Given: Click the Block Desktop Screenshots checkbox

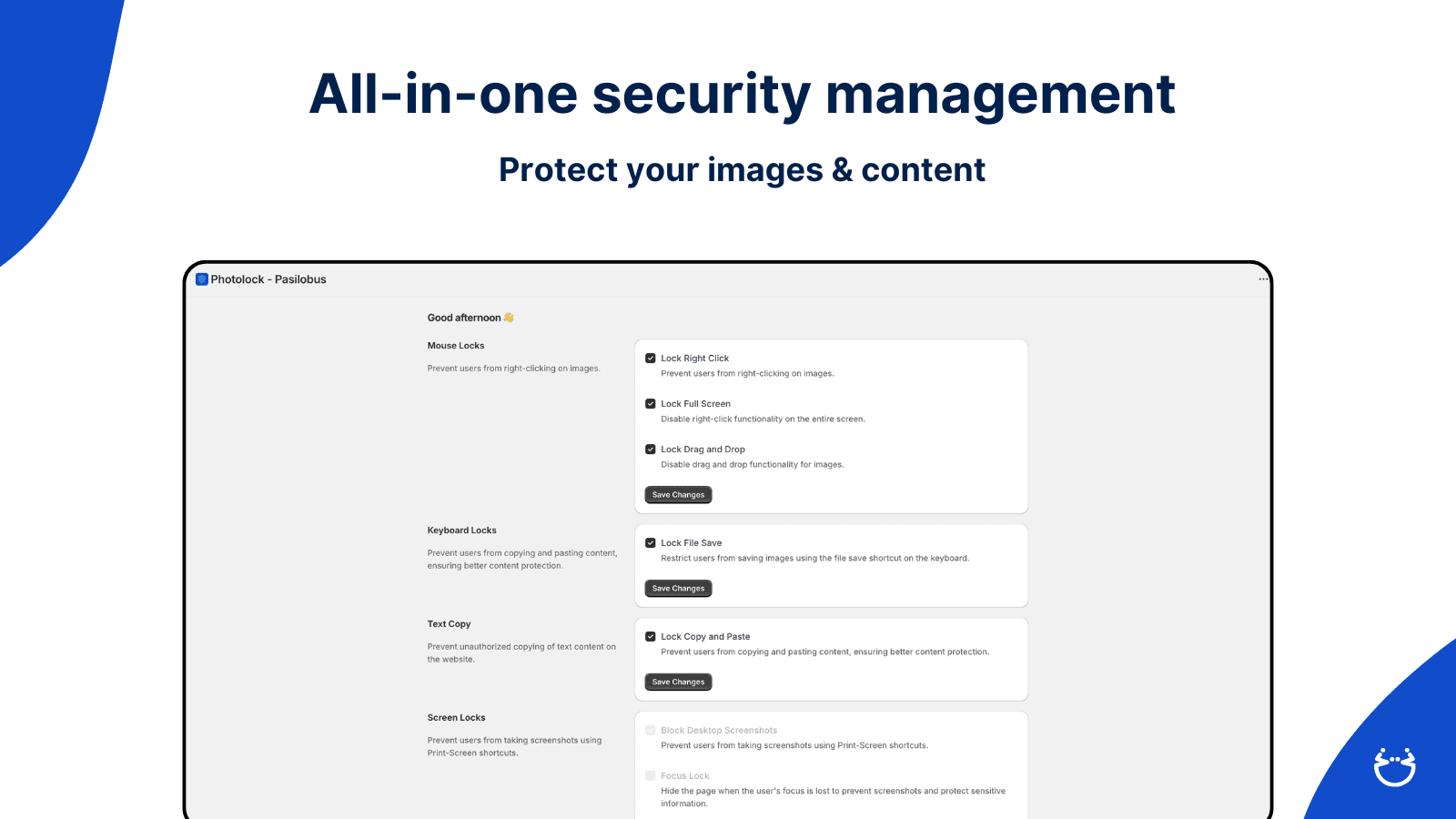Looking at the screenshot, I should pos(650,730).
